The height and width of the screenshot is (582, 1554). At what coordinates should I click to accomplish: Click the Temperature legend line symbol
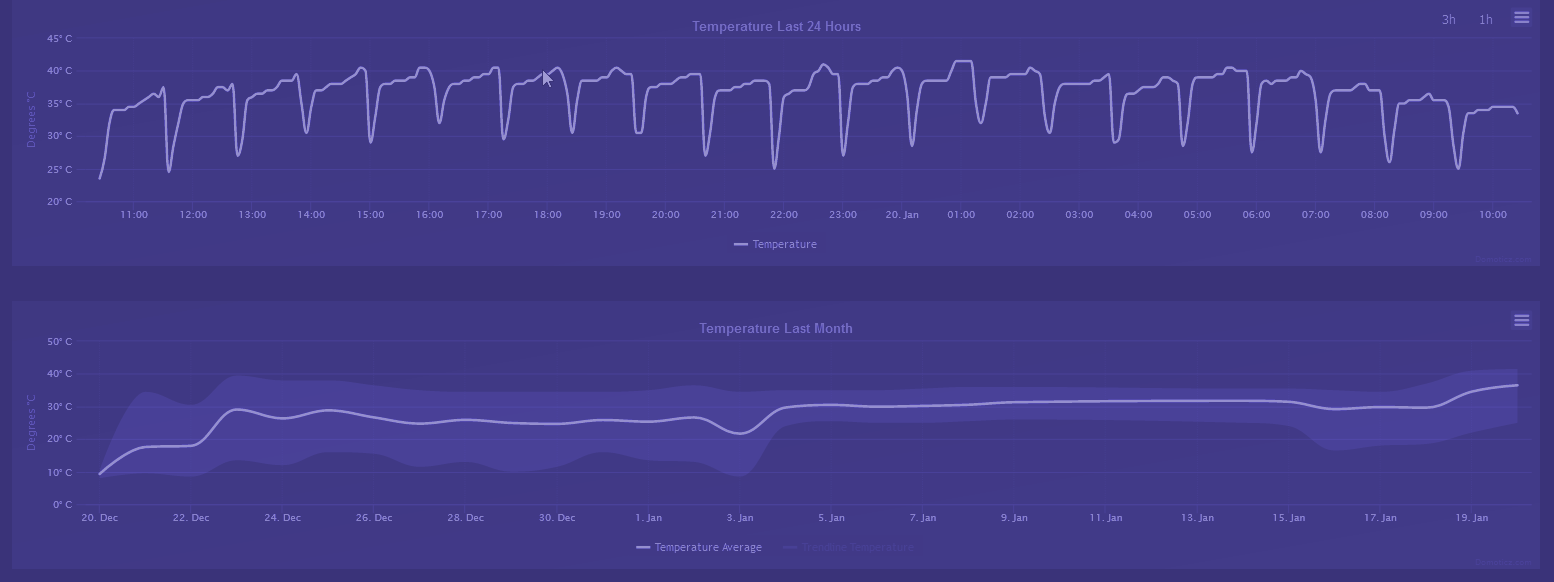pyautogui.click(x=741, y=244)
